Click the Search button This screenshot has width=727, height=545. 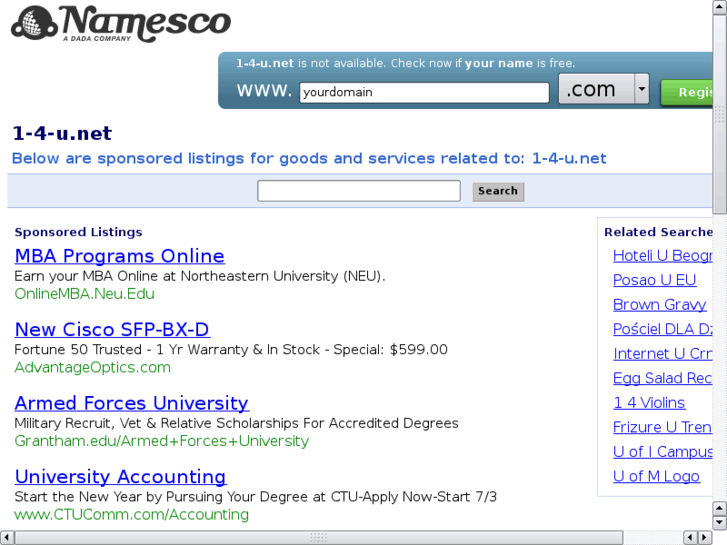[498, 192]
